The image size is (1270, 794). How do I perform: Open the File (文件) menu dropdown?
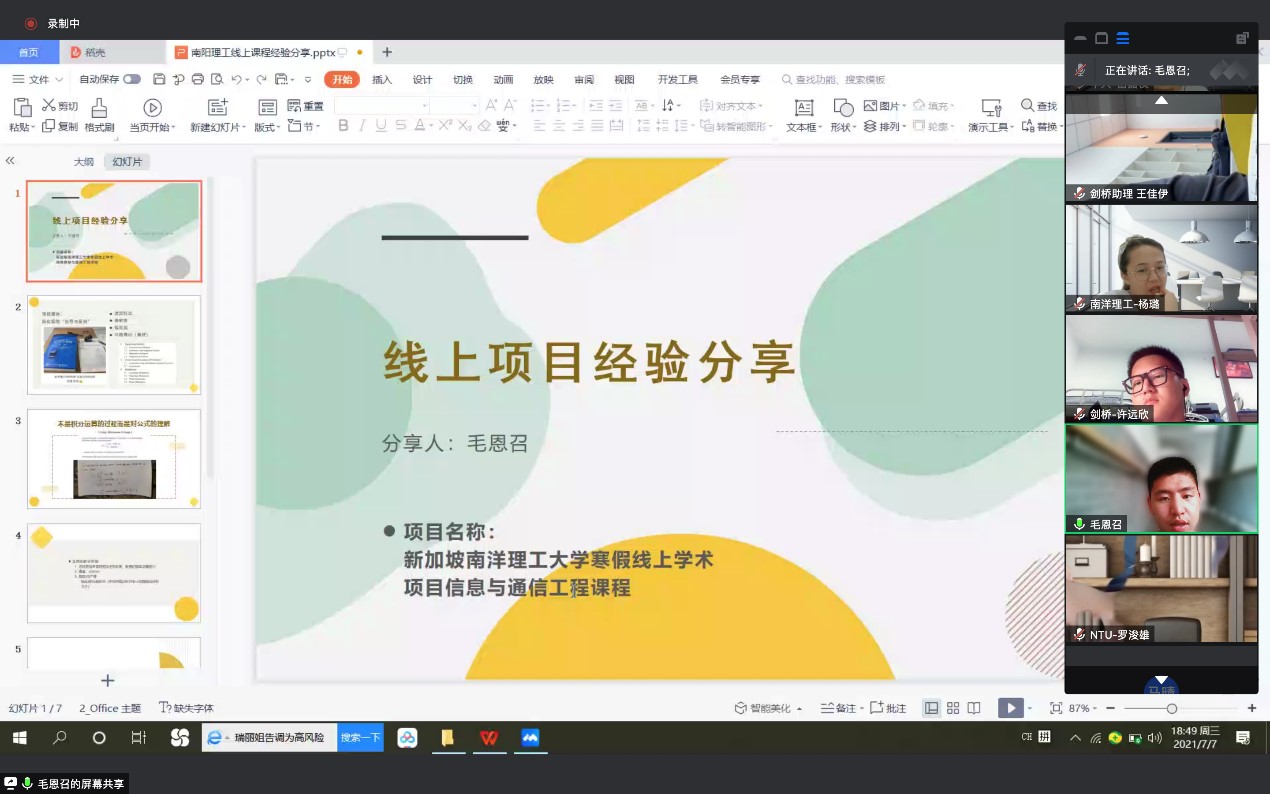click(x=38, y=80)
